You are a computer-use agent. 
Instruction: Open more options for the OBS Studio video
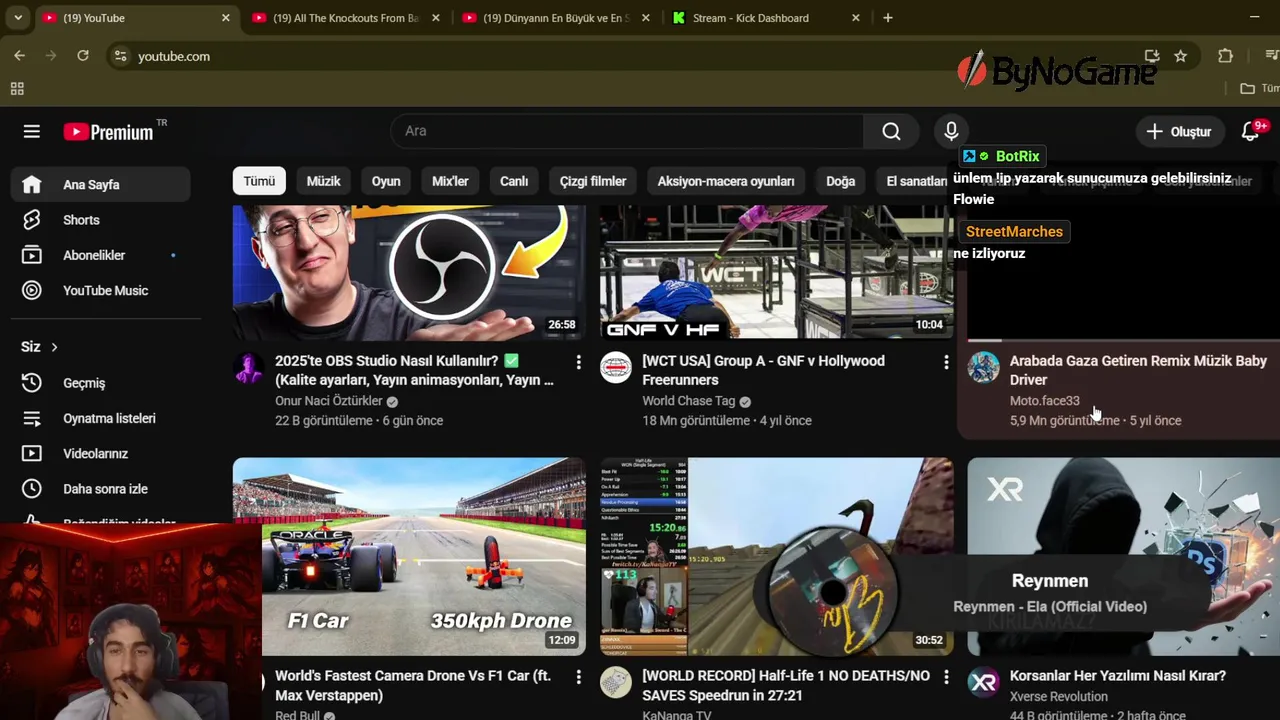point(578,362)
